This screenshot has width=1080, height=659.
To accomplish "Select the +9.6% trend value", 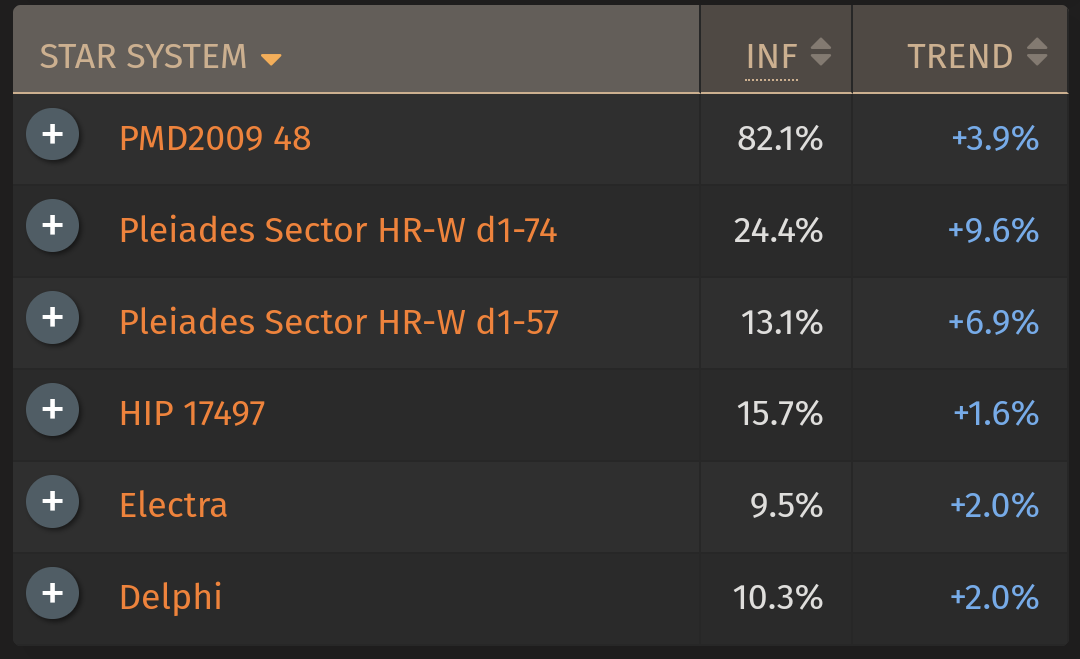I will [993, 230].
